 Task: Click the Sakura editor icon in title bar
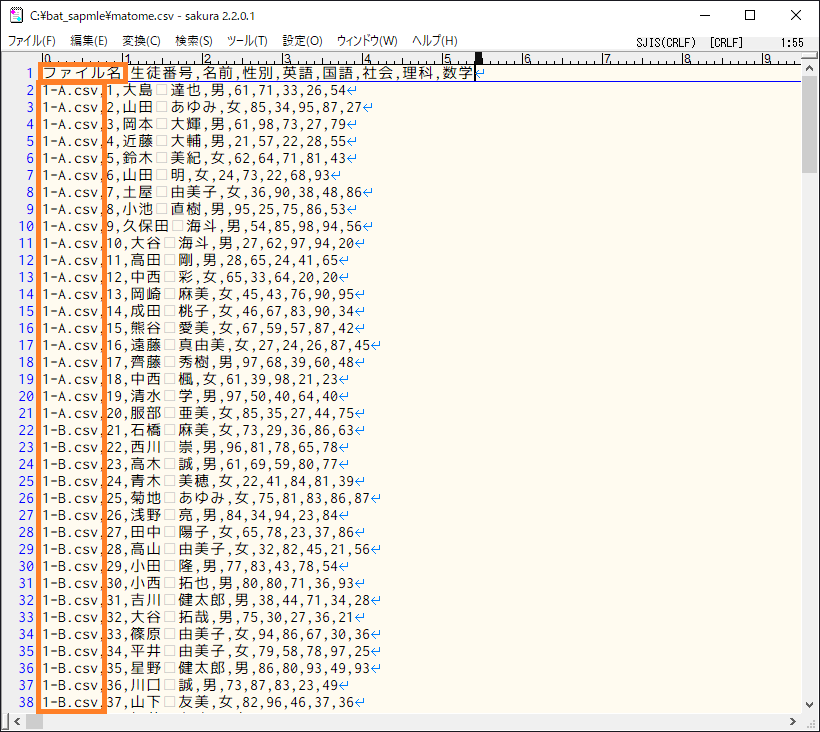tap(16, 16)
